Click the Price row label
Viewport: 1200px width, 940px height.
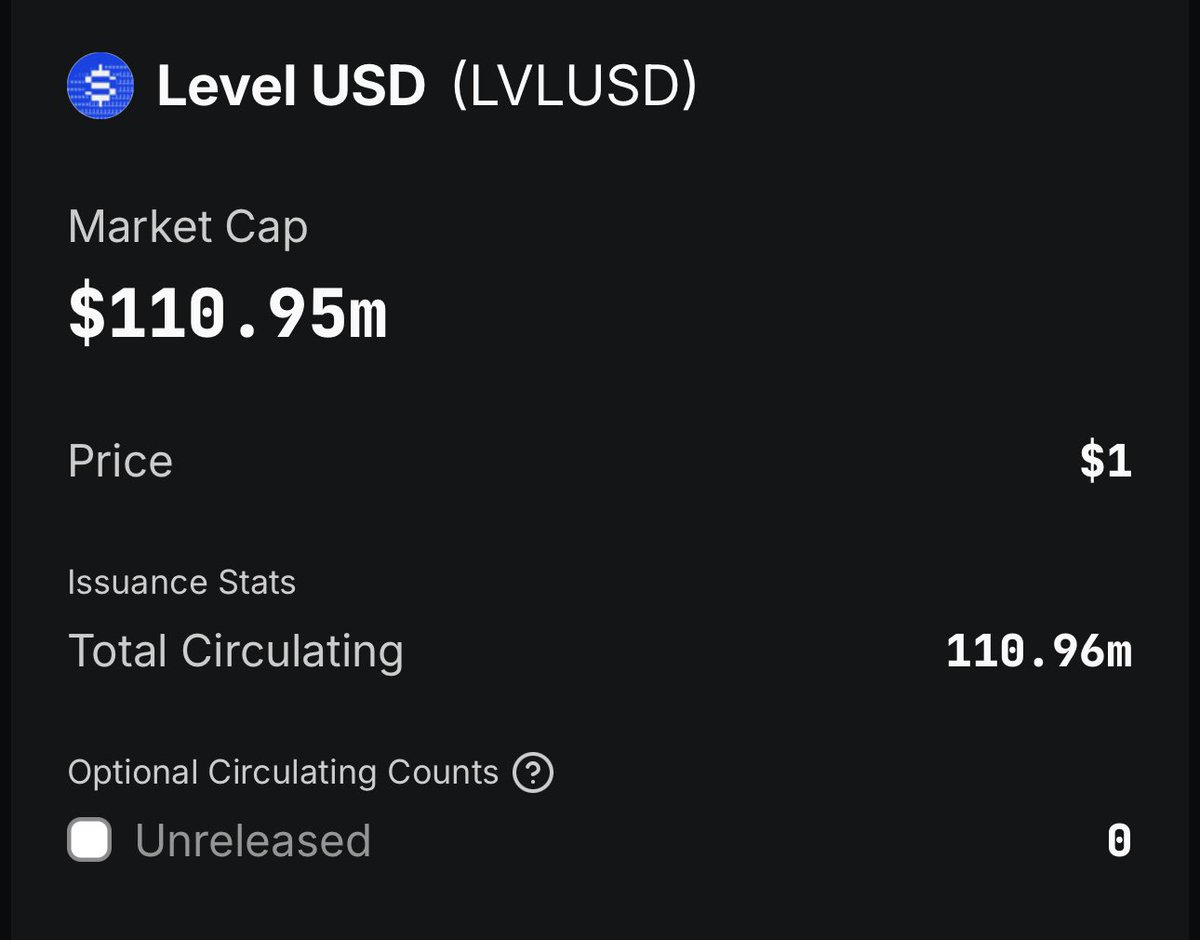click(x=120, y=462)
